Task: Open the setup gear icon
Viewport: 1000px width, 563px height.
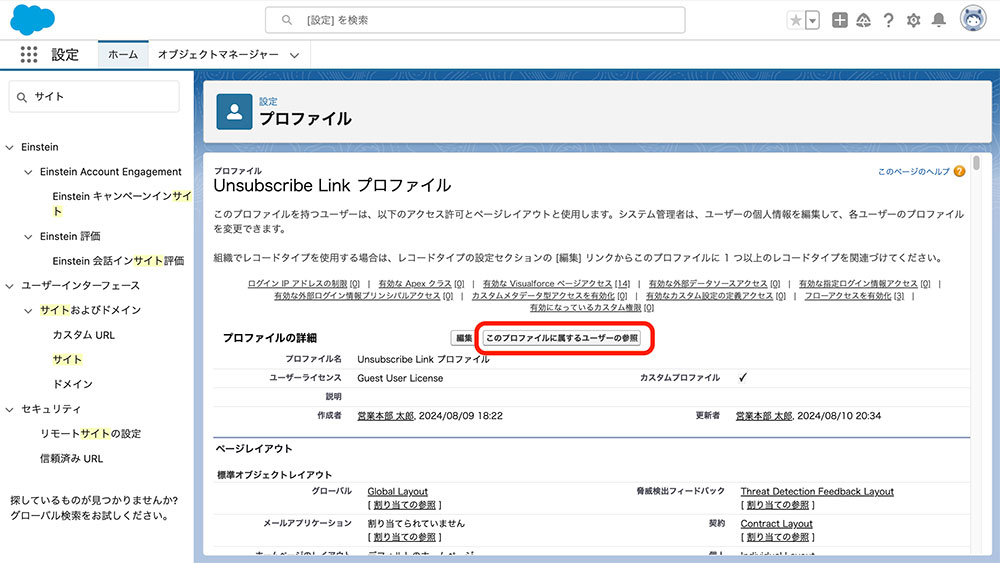Action: tap(913, 20)
